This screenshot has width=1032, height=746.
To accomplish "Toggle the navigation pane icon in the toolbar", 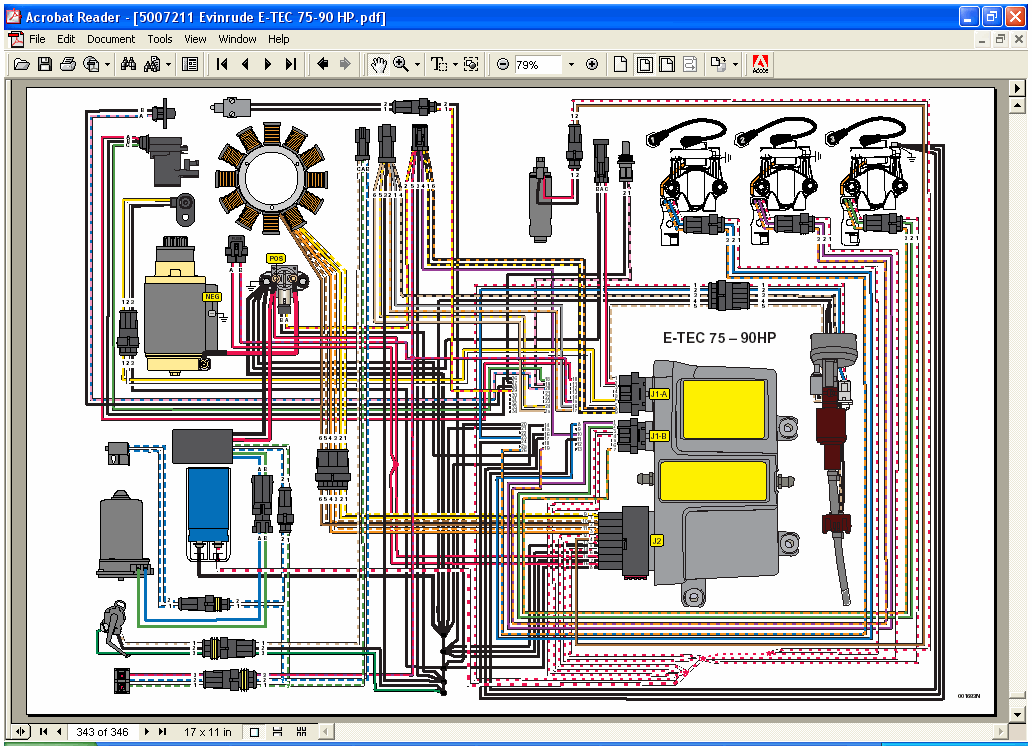I will click(x=190, y=65).
